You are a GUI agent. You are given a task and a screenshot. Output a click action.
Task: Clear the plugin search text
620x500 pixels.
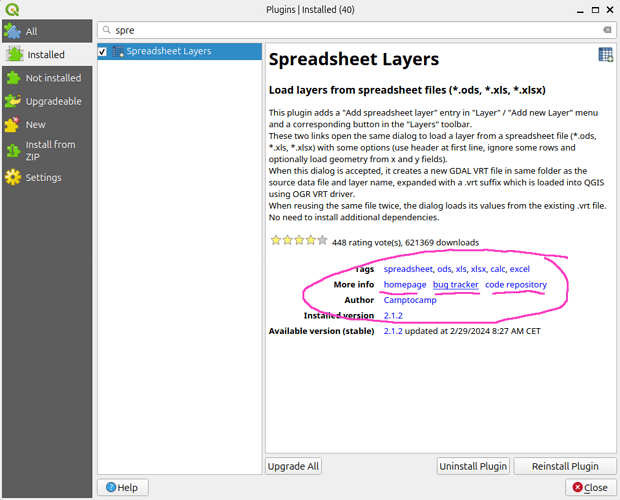(x=607, y=30)
